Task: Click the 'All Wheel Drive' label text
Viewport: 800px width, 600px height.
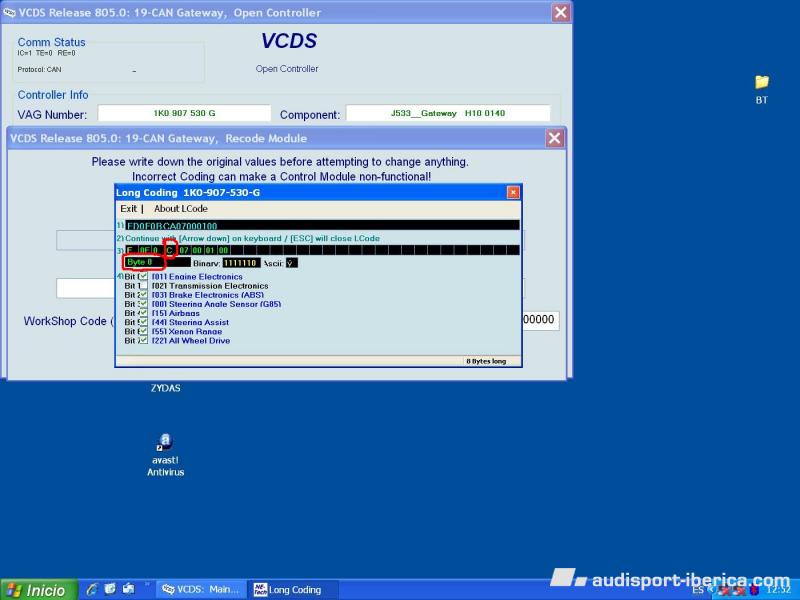Action: pyautogui.click(x=199, y=340)
